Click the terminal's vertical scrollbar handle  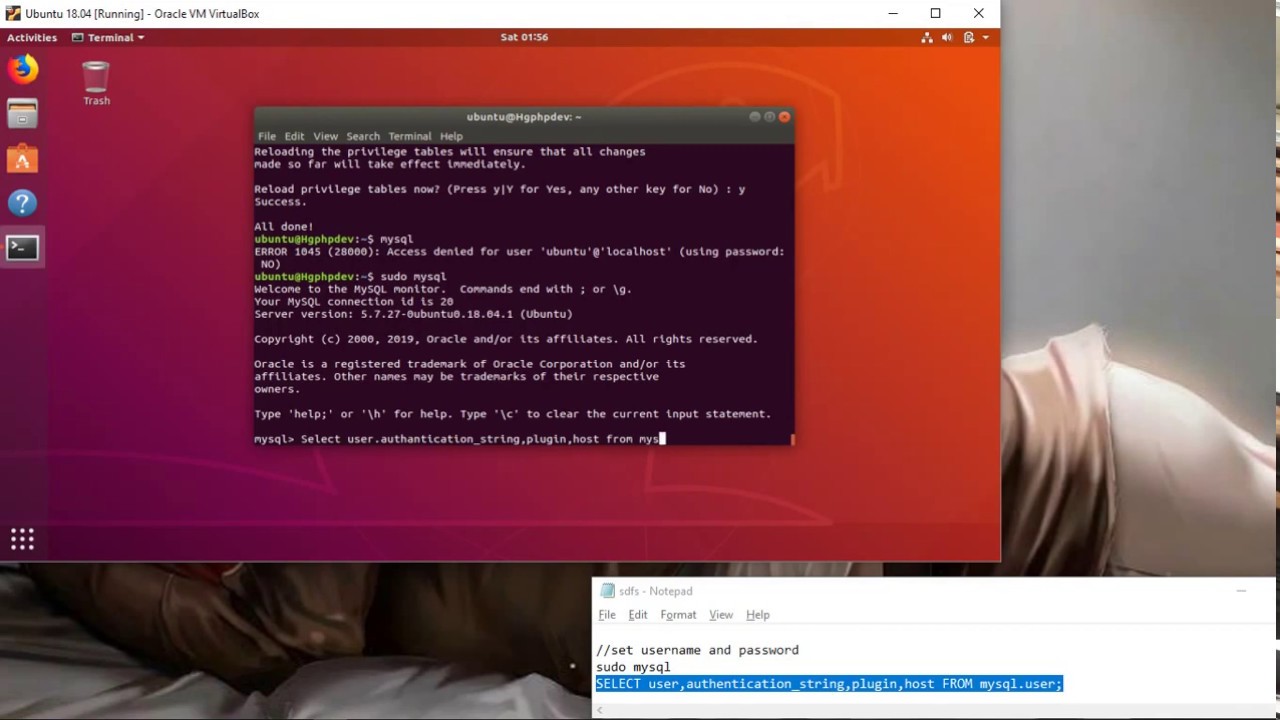(792, 438)
